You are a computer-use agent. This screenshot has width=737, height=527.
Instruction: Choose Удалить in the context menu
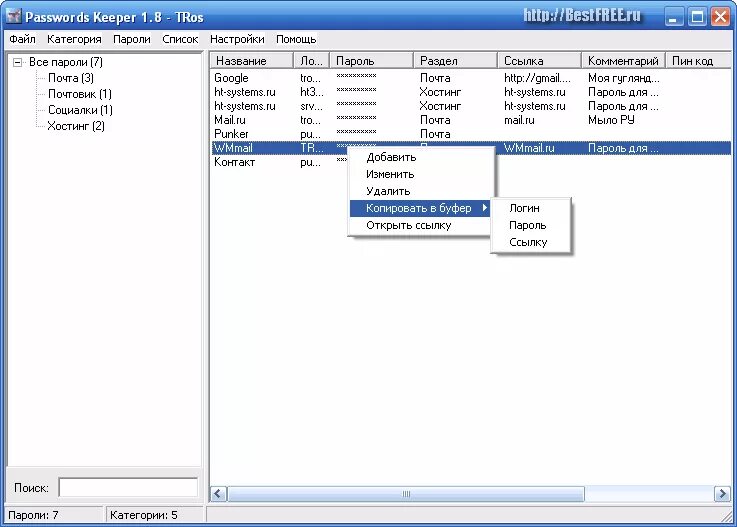tap(420, 191)
